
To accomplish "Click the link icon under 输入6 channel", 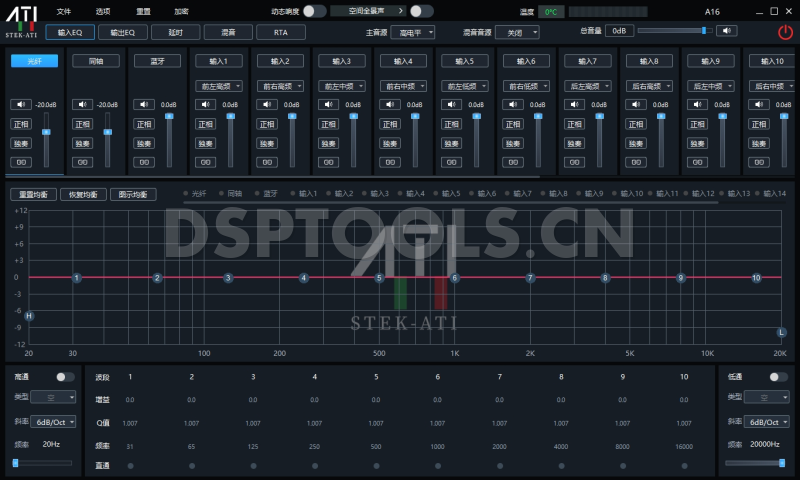I will point(513,162).
